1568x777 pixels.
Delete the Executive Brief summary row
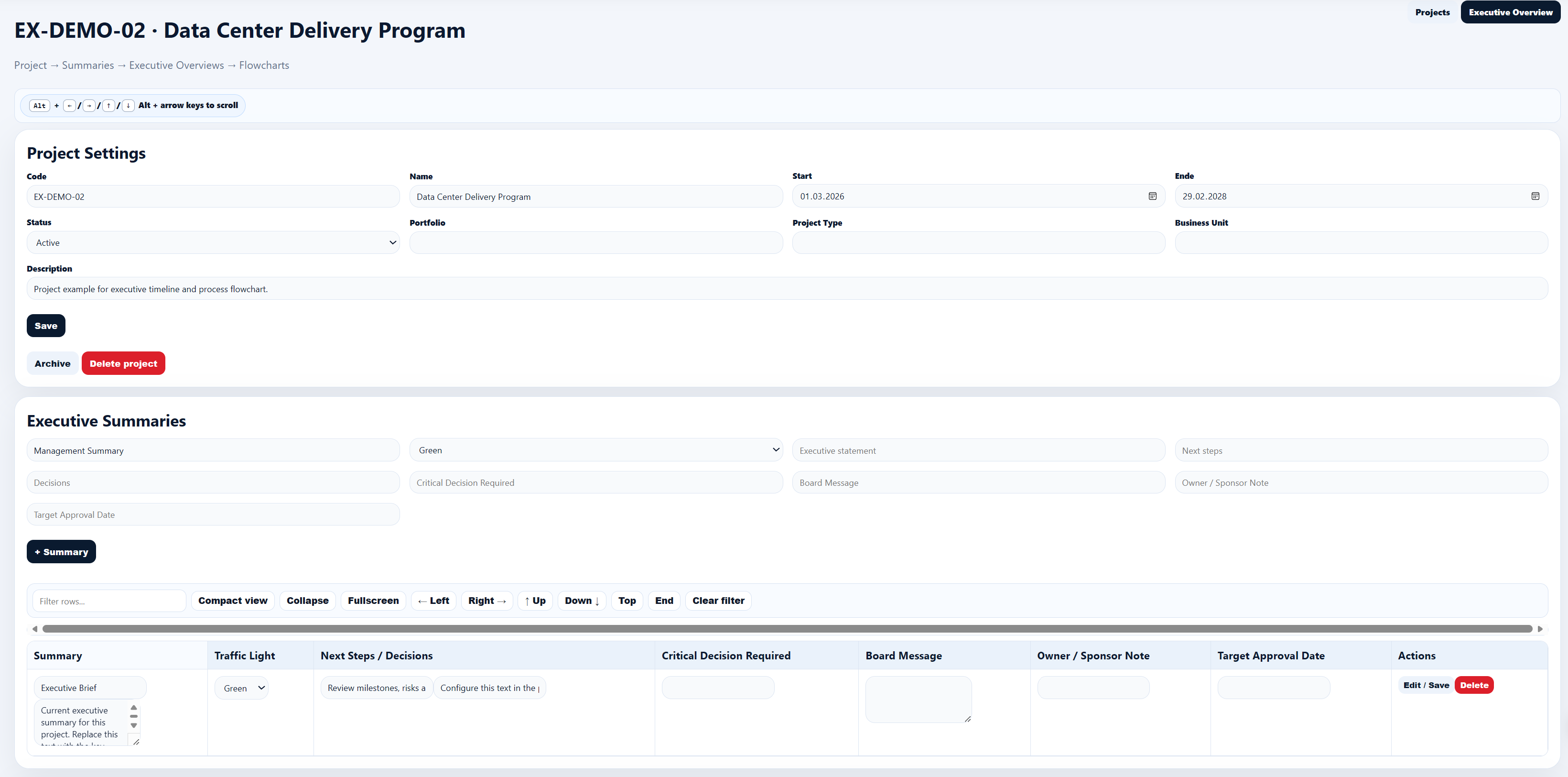pos(1474,685)
